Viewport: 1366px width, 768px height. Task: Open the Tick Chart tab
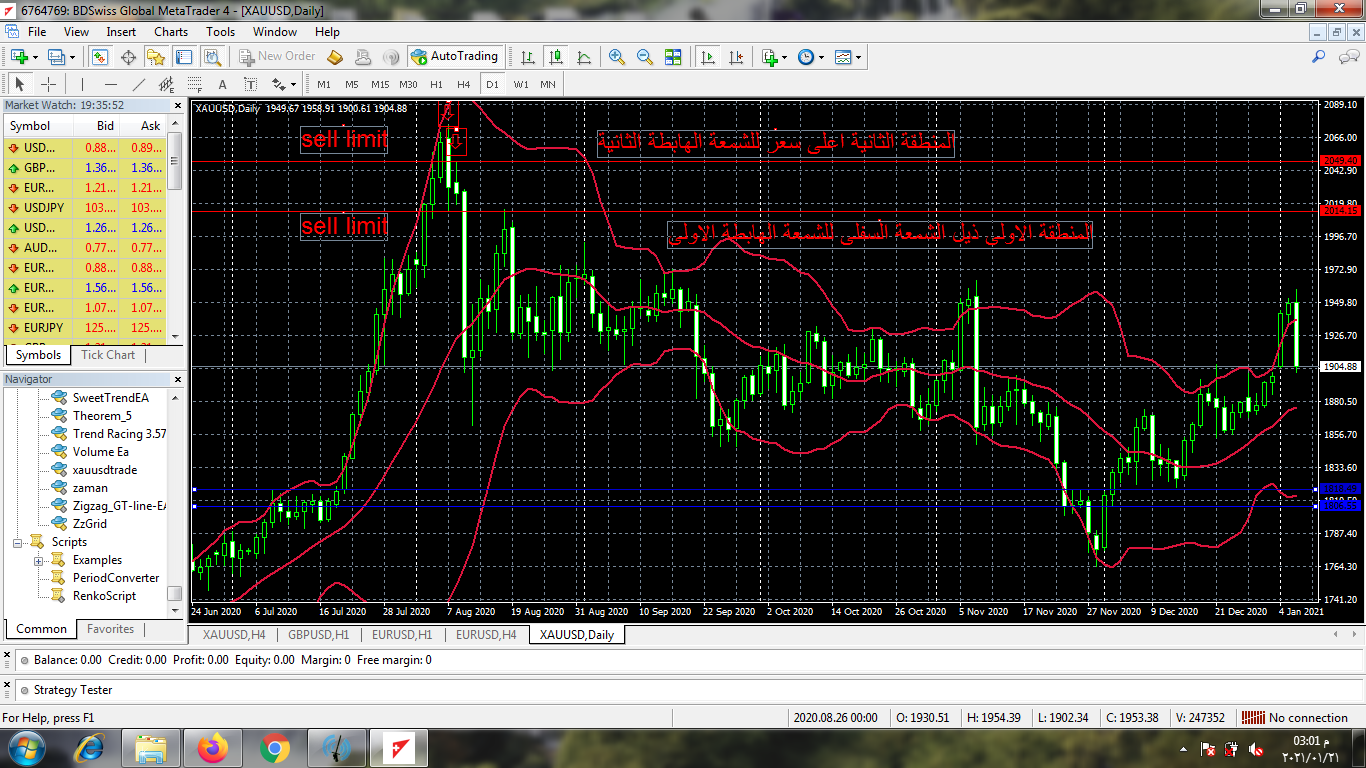click(108, 355)
